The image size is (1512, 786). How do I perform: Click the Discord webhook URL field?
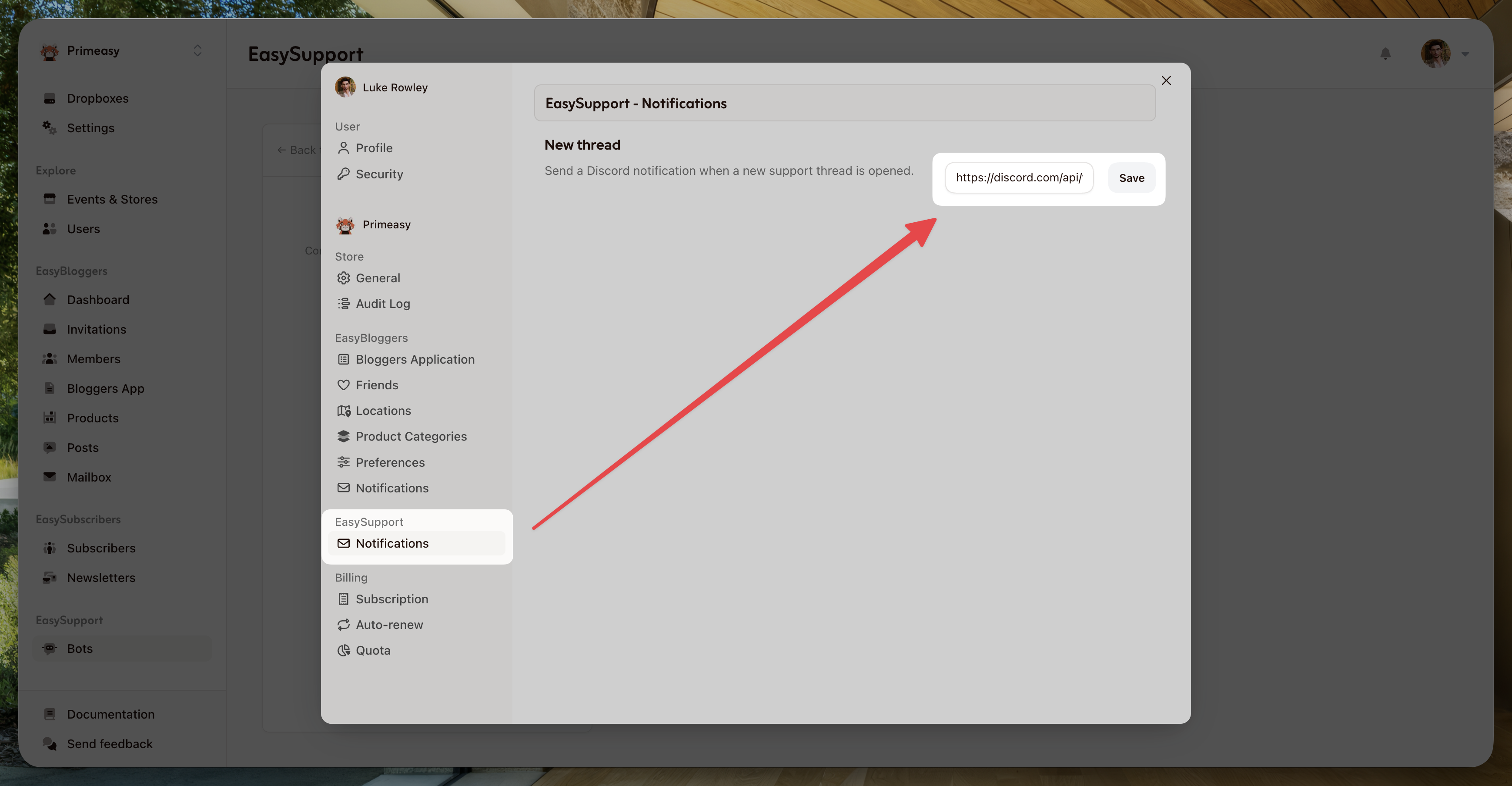point(1018,178)
